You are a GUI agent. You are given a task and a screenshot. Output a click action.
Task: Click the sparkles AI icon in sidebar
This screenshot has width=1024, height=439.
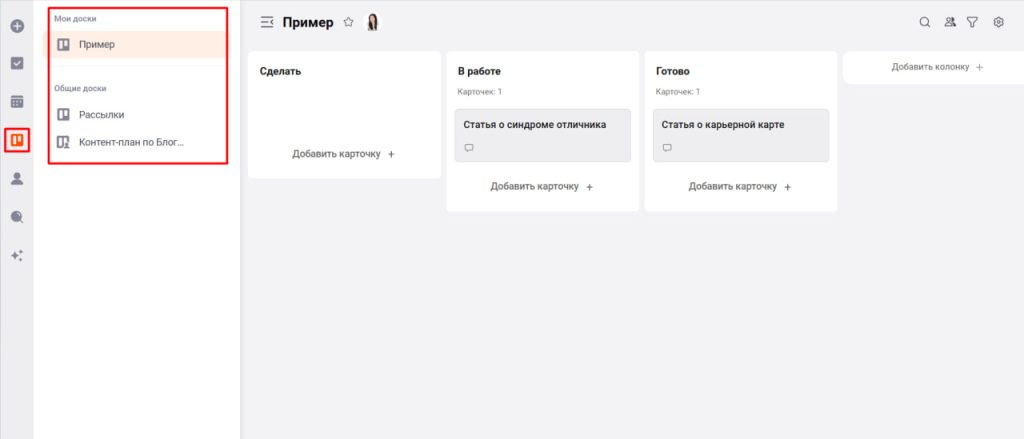17,255
